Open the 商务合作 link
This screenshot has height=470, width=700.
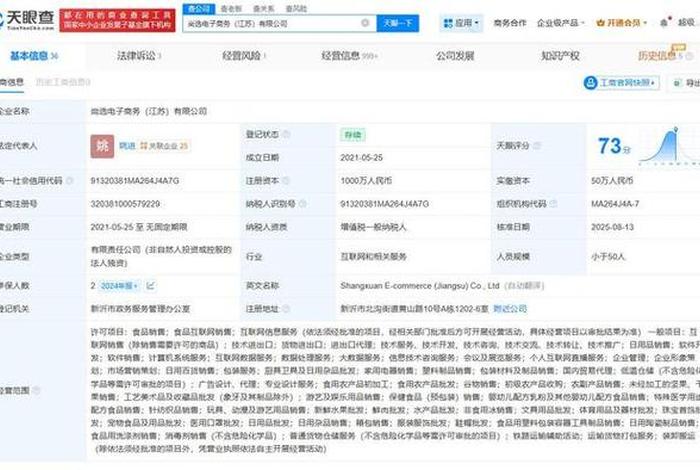click(510, 23)
